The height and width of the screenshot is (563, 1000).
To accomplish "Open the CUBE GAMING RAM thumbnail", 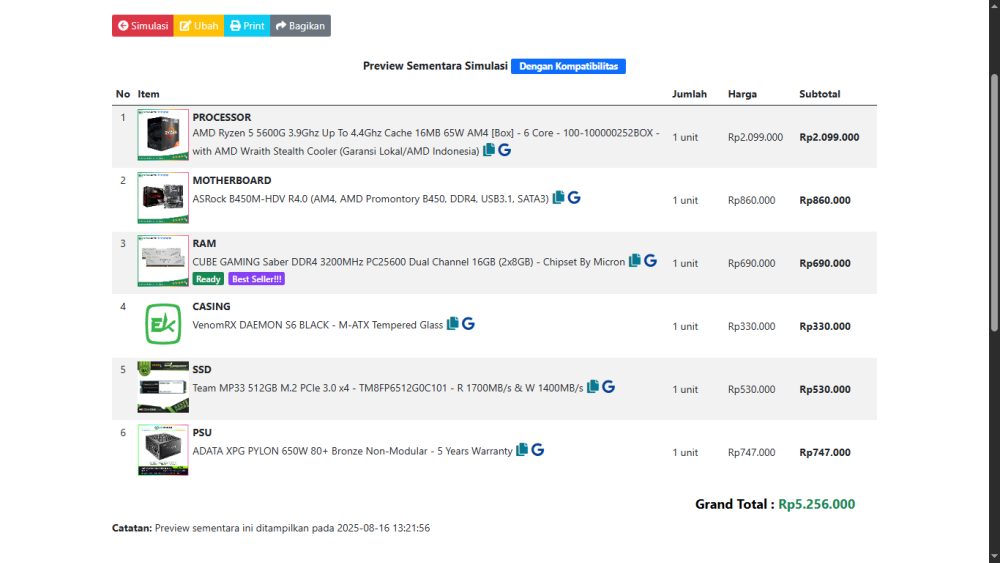I will pyautogui.click(x=163, y=261).
